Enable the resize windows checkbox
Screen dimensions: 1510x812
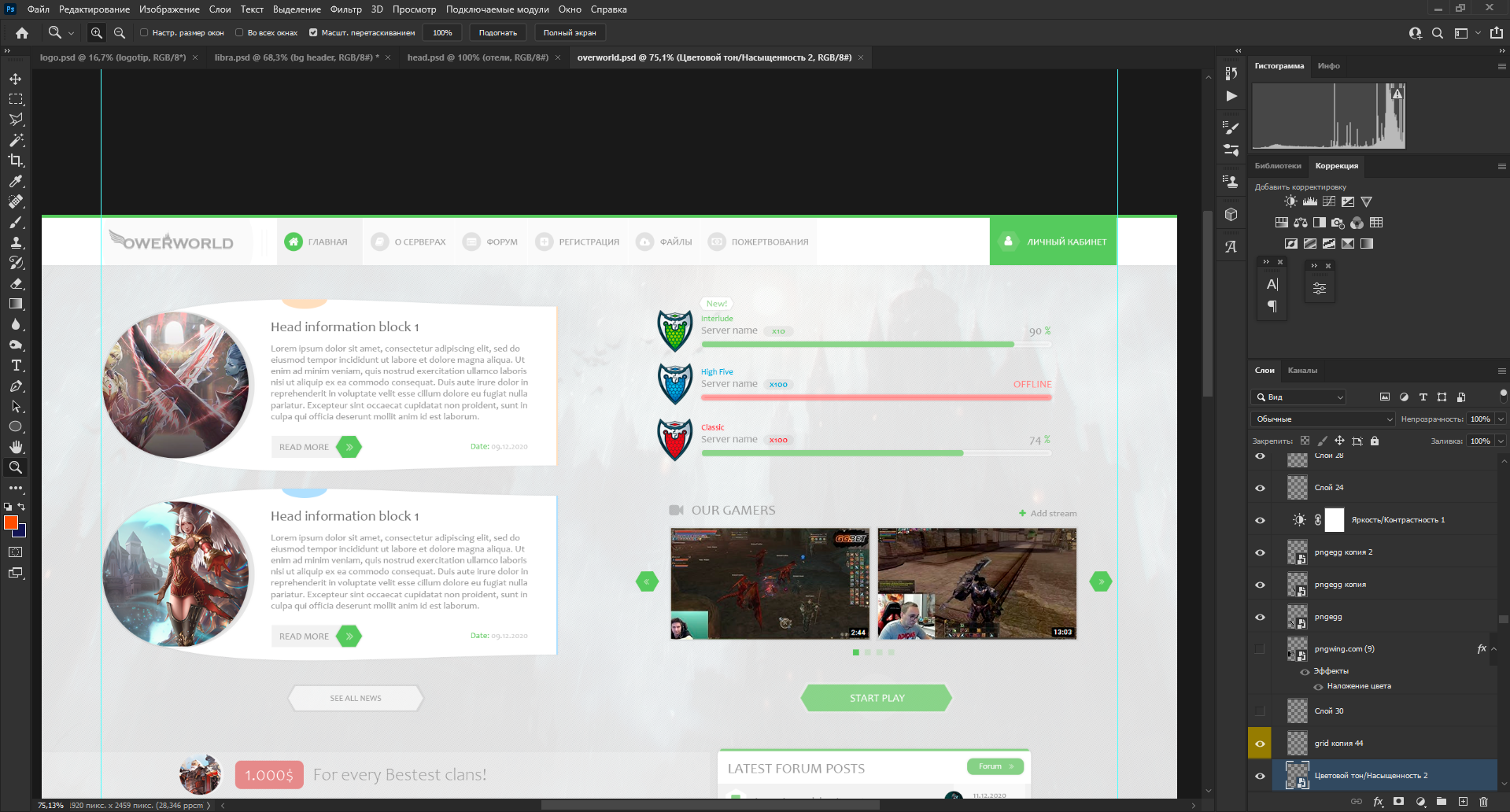click(x=144, y=33)
